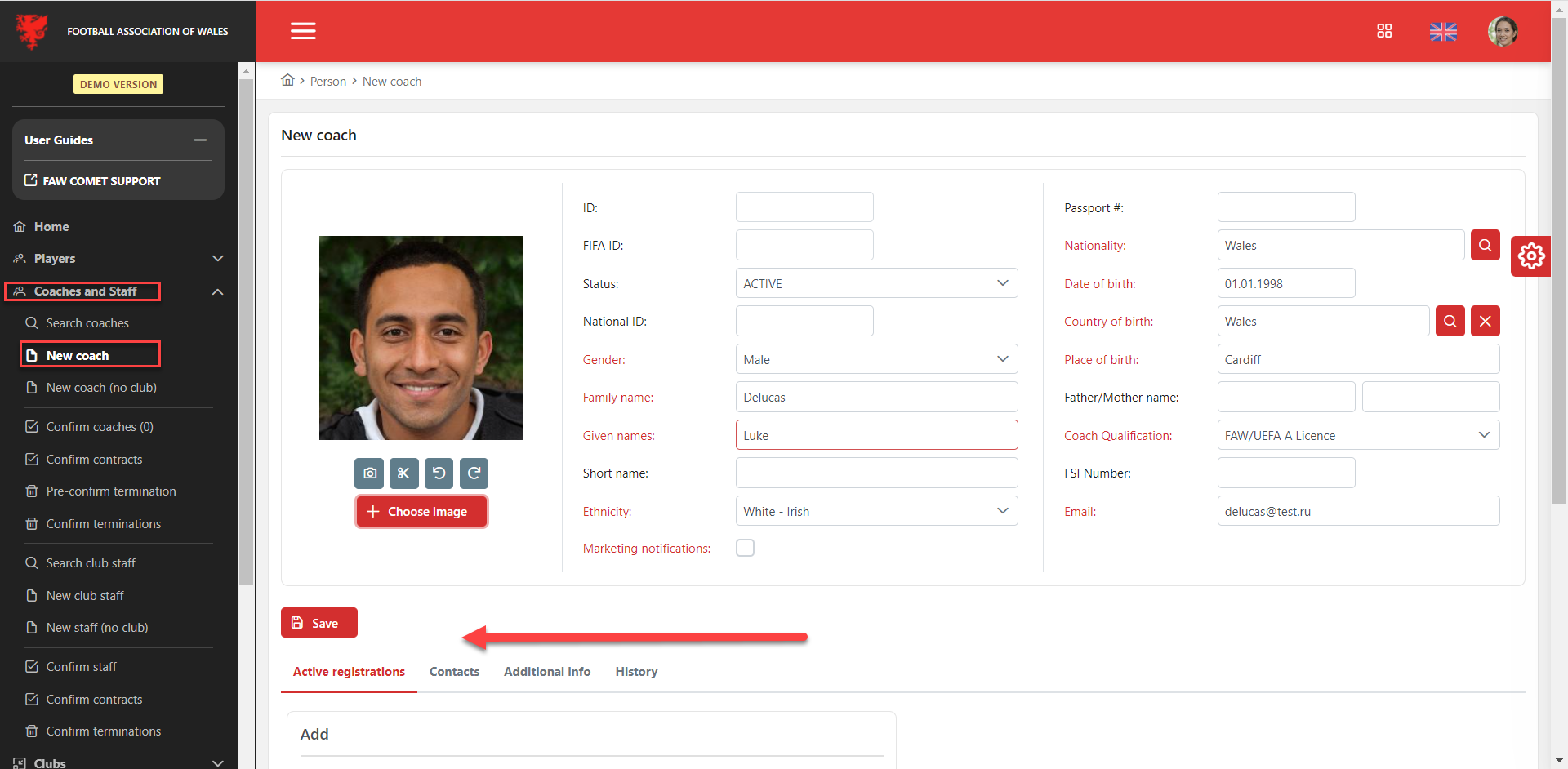1568x769 pixels.
Task: Switch to the Additional info tab
Action: click(x=547, y=672)
